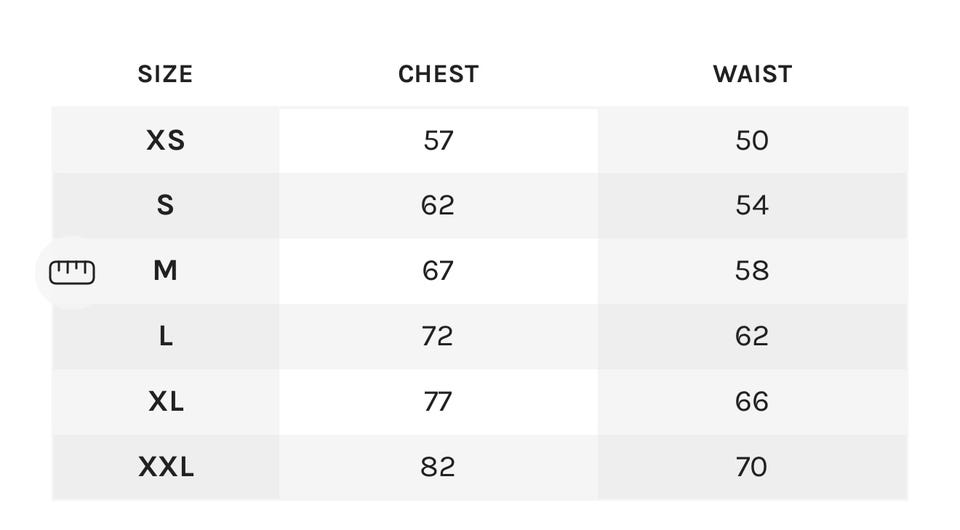Pick the XXL size row label

click(x=165, y=466)
